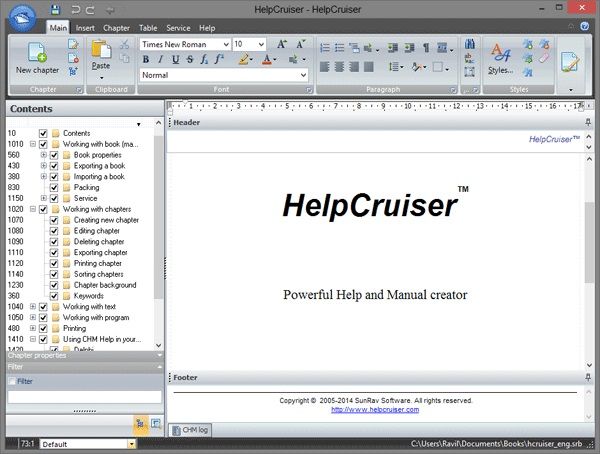Expand the Importing a book node
This screenshot has height=454, width=600.
tap(44, 176)
